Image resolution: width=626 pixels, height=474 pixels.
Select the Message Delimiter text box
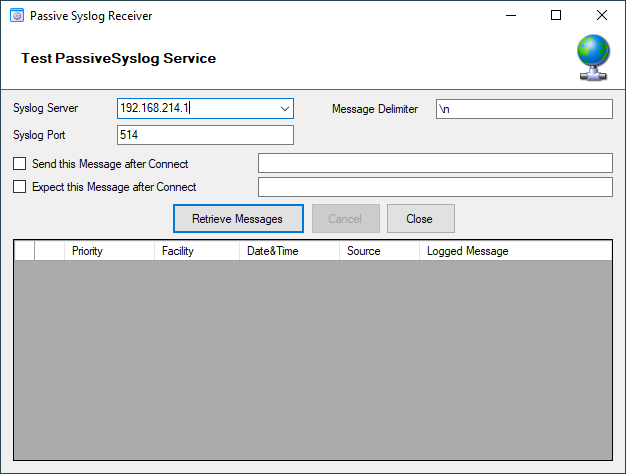pos(523,109)
